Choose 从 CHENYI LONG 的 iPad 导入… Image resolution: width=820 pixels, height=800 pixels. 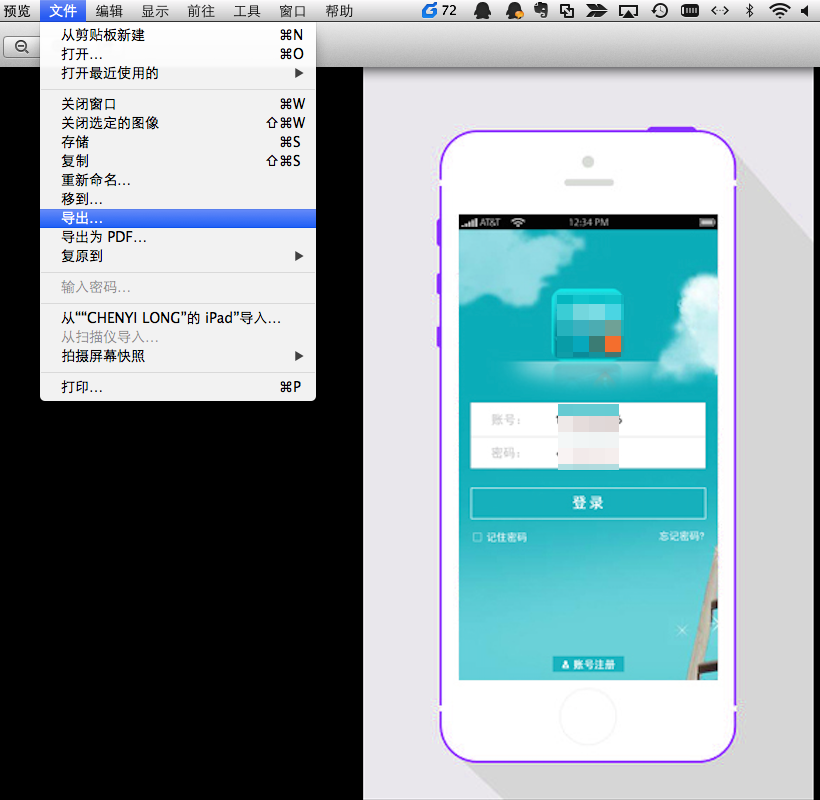coord(178,317)
